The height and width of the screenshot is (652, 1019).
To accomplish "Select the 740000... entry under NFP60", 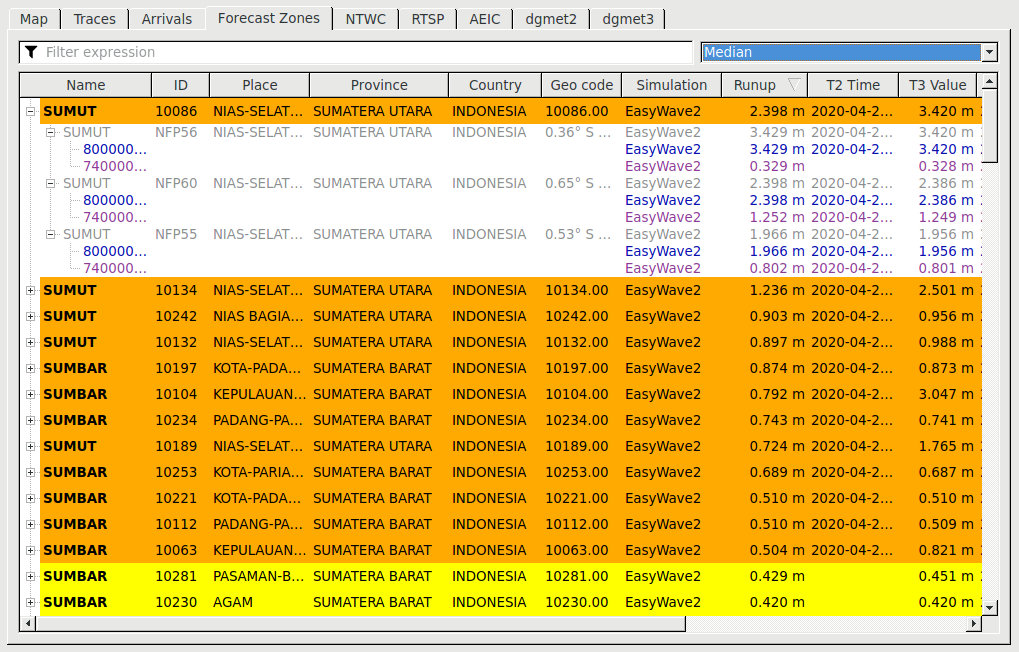I will pos(115,217).
